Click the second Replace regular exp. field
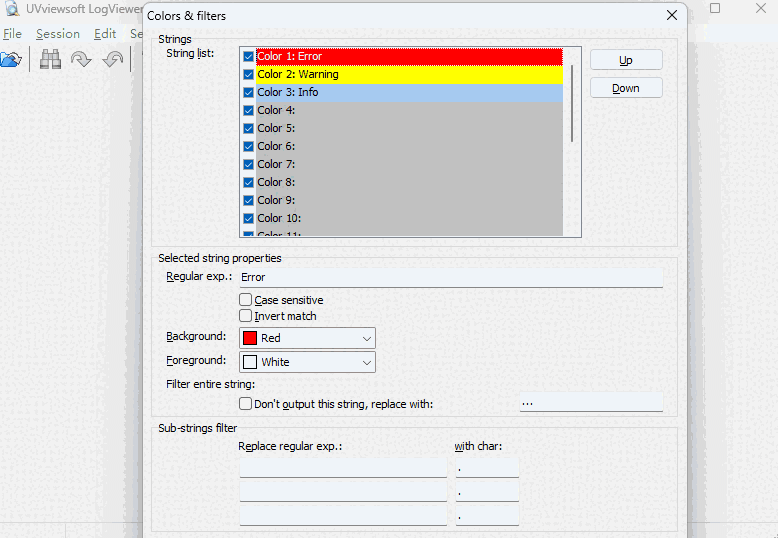 coord(343,491)
